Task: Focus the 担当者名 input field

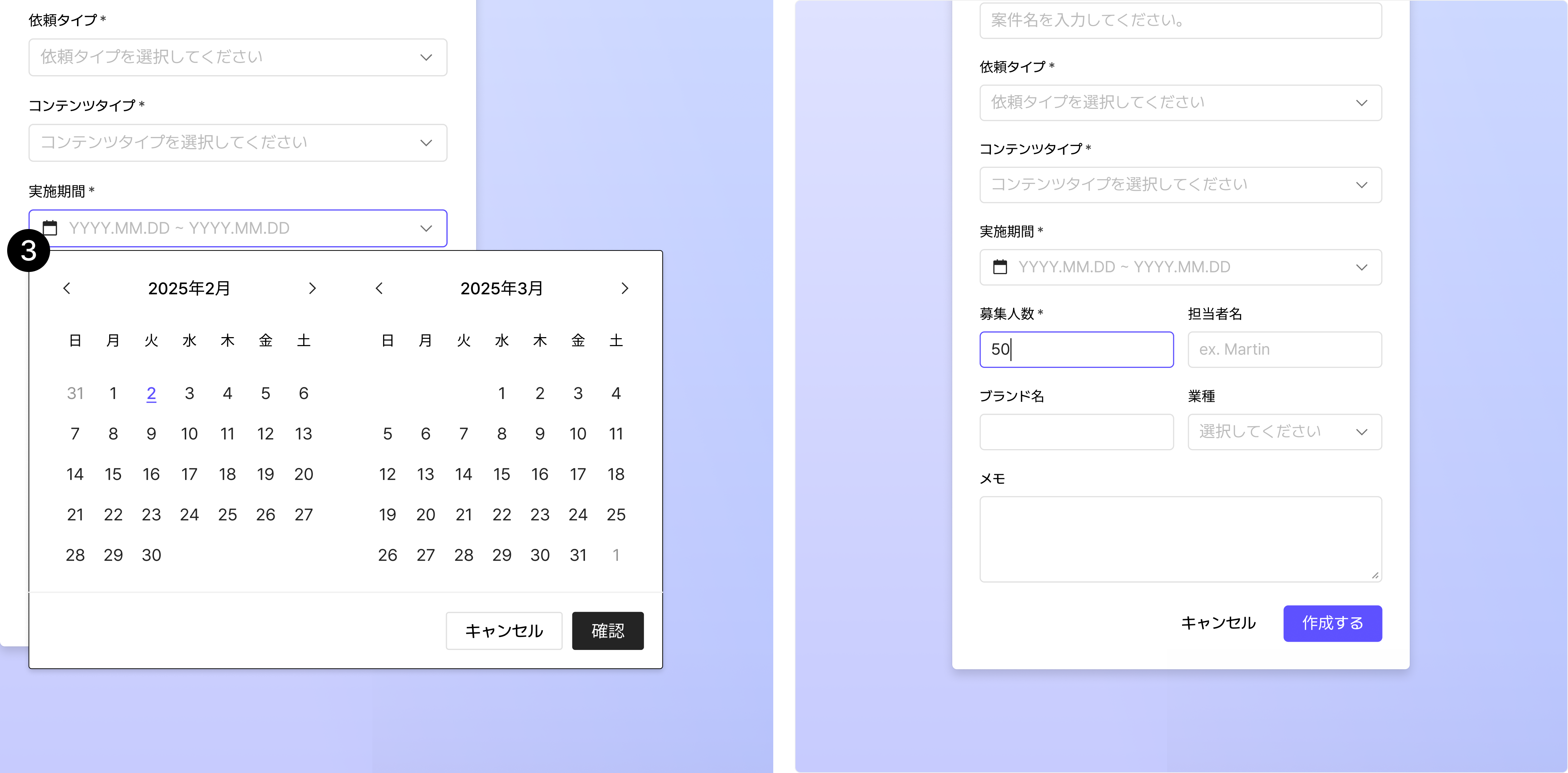Action: coord(1284,350)
